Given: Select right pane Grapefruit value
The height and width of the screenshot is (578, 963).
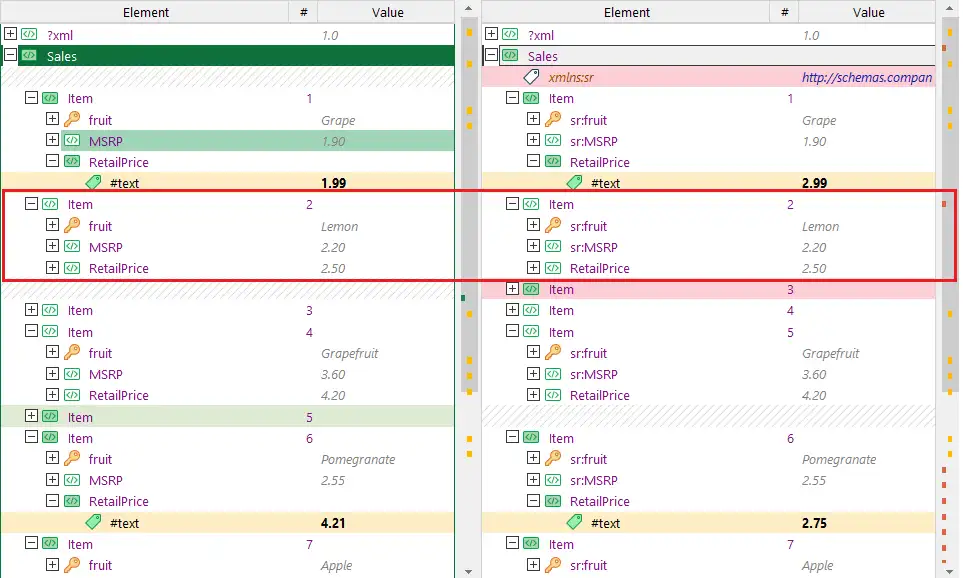Looking at the screenshot, I should point(830,353).
